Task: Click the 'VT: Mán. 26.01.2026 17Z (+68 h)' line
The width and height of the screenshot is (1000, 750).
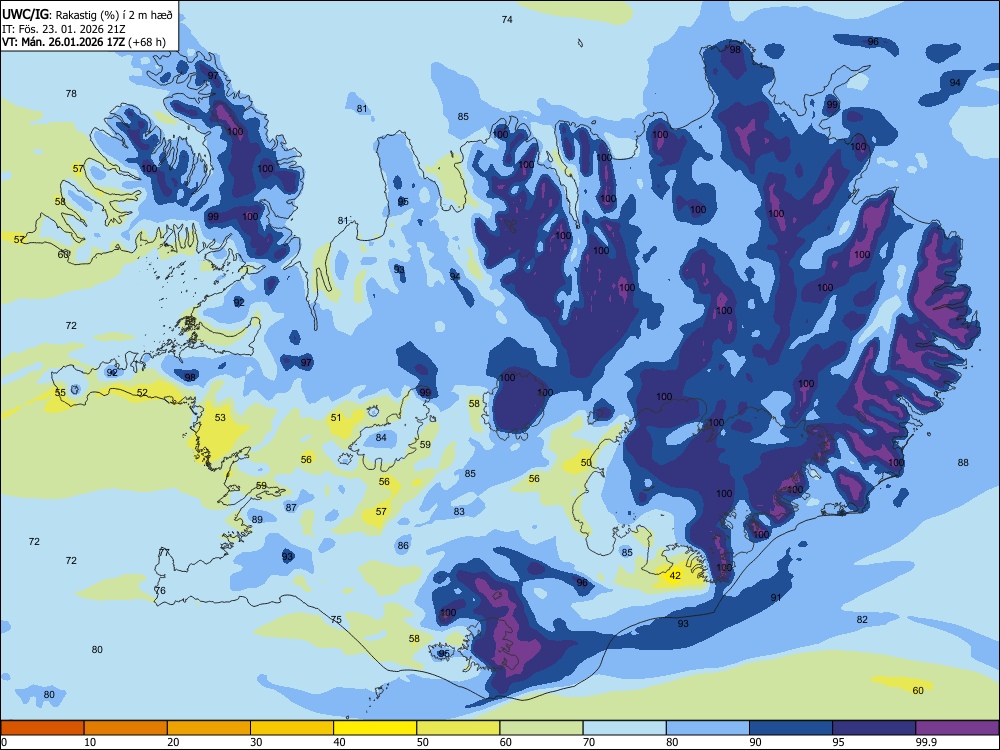Action: (84, 42)
